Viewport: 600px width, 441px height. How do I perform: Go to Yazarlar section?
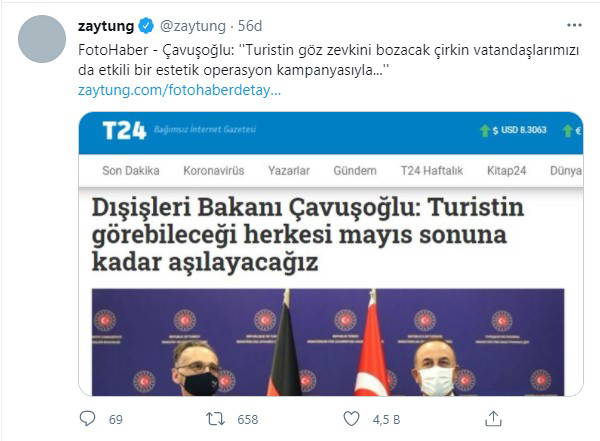point(289,170)
